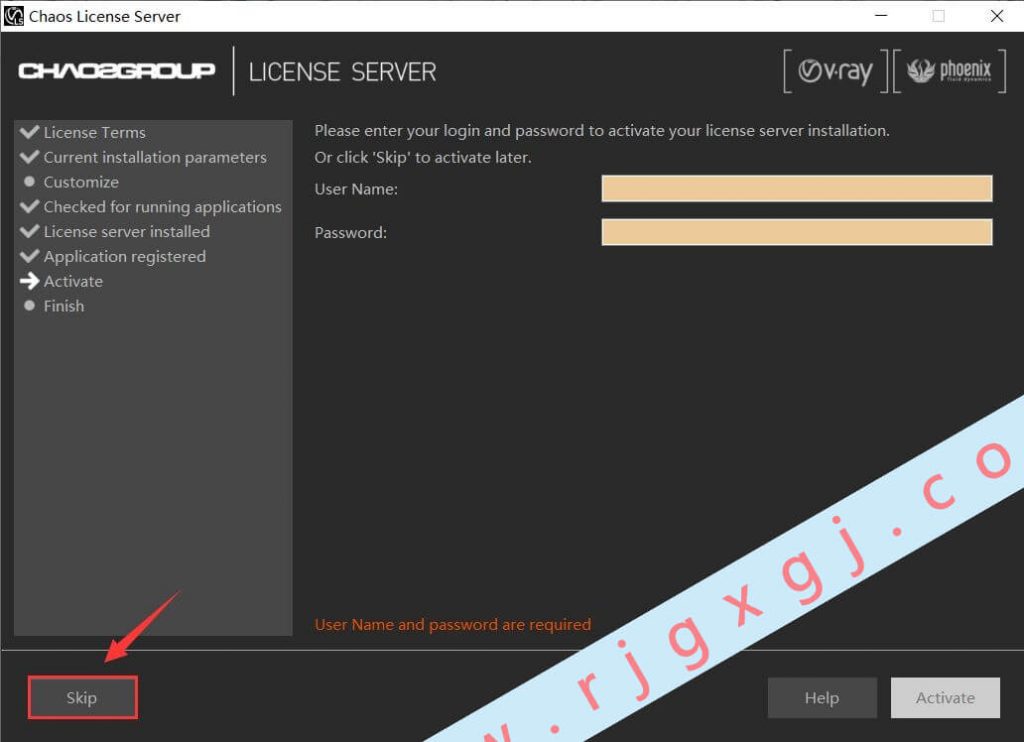Image resolution: width=1024 pixels, height=742 pixels.
Task: Click the arrow icon beside Activate step
Action: (x=29, y=281)
